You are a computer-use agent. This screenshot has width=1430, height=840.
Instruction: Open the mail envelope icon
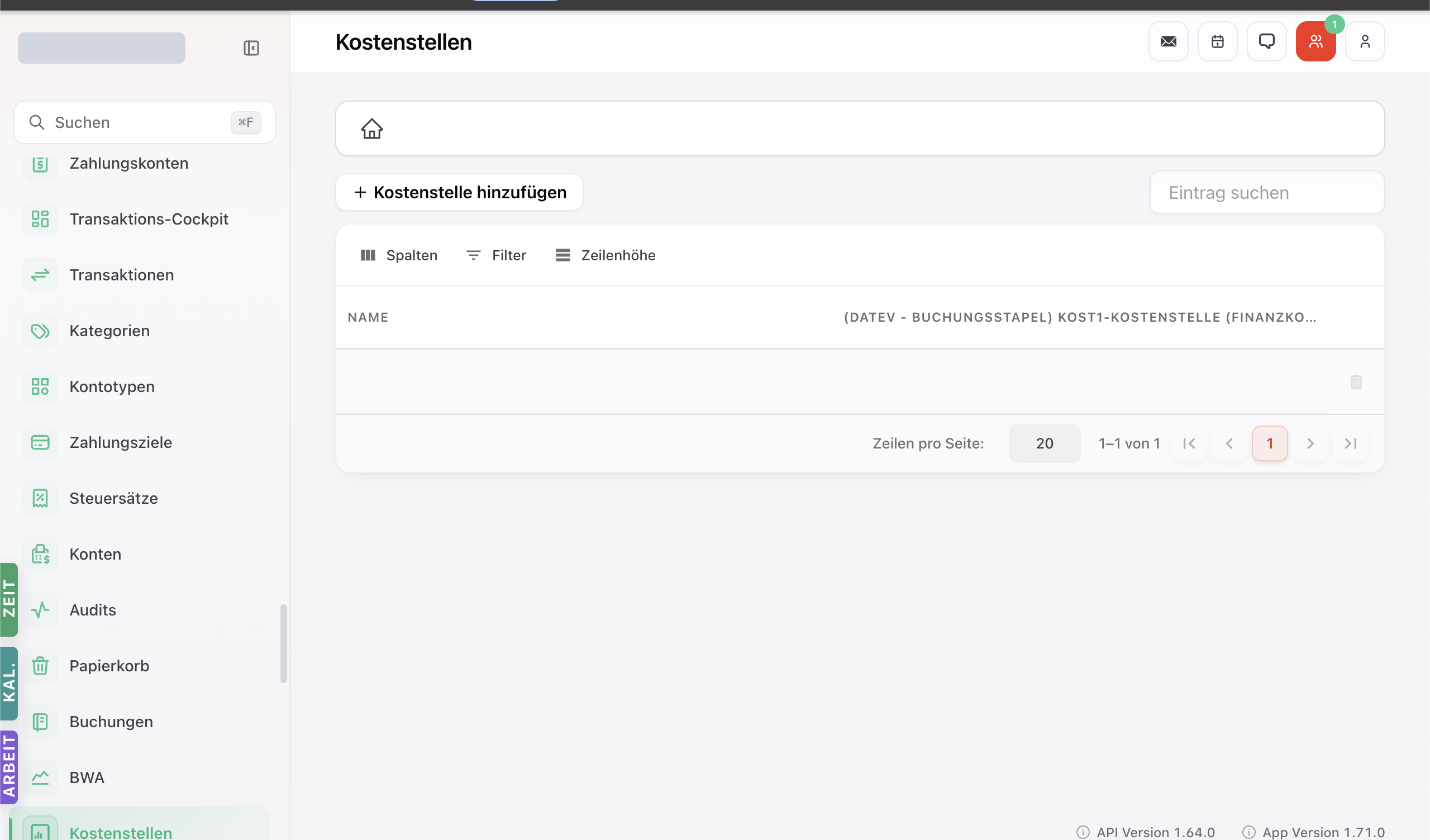[x=1169, y=41]
